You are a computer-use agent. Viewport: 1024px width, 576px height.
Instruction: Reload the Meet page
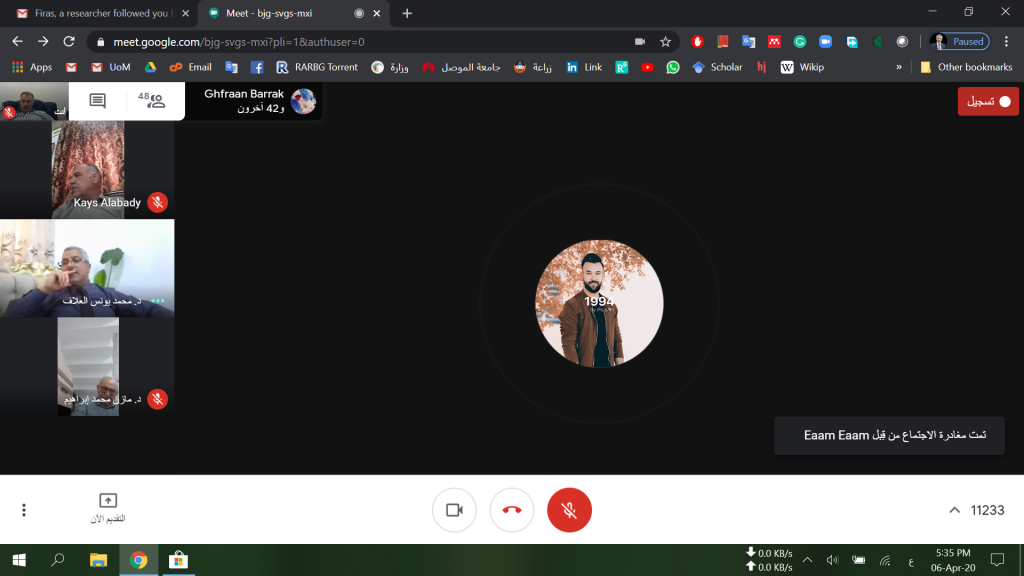pos(69,42)
